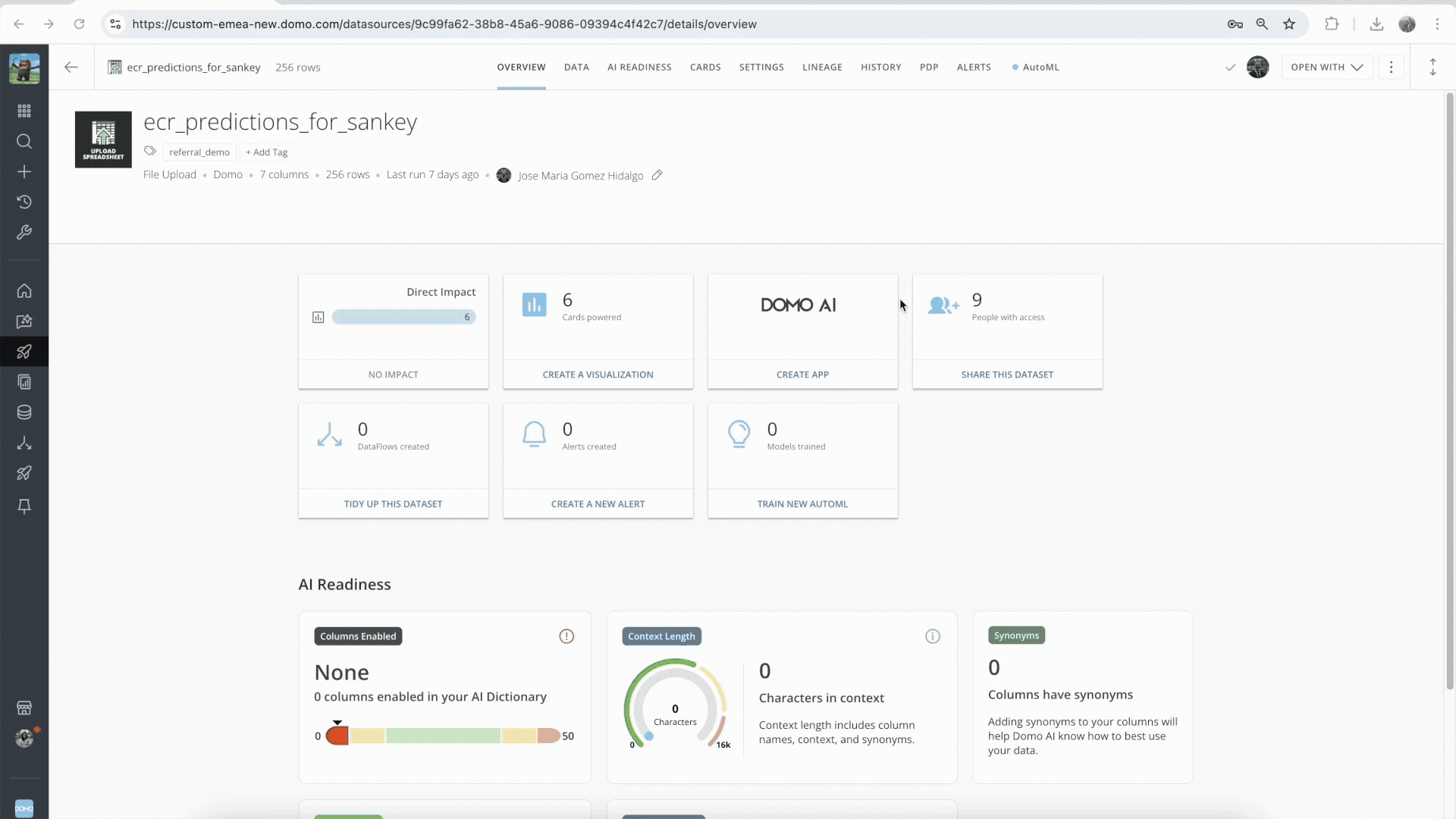1456x819 pixels.
Task: Select the highlighted rocket icon in sidebar
Action: [24, 352]
